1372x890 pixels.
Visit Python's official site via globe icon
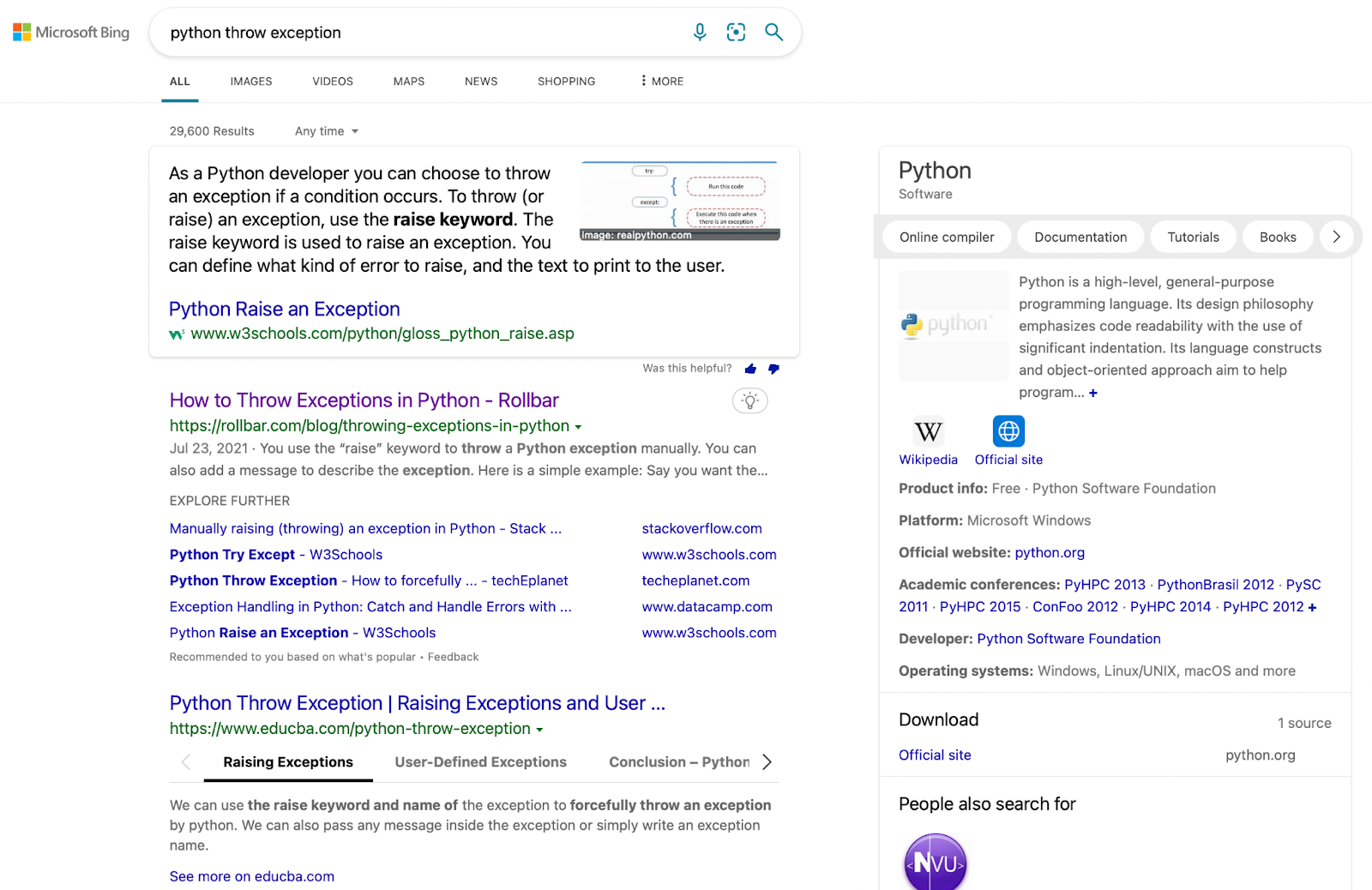tap(1008, 431)
